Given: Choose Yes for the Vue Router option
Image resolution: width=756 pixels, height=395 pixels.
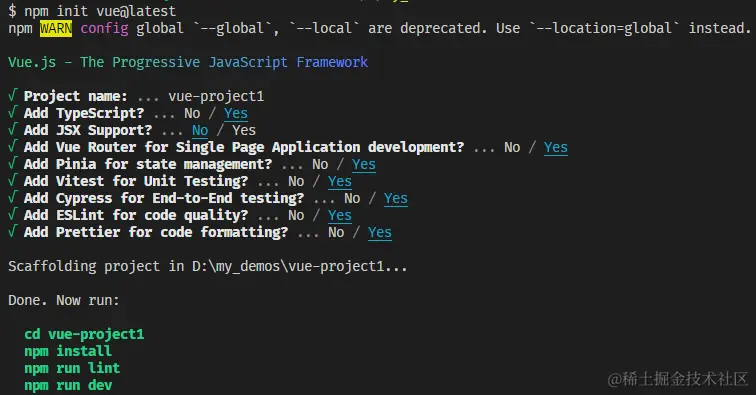Looking at the screenshot, I should coord(556,148).
